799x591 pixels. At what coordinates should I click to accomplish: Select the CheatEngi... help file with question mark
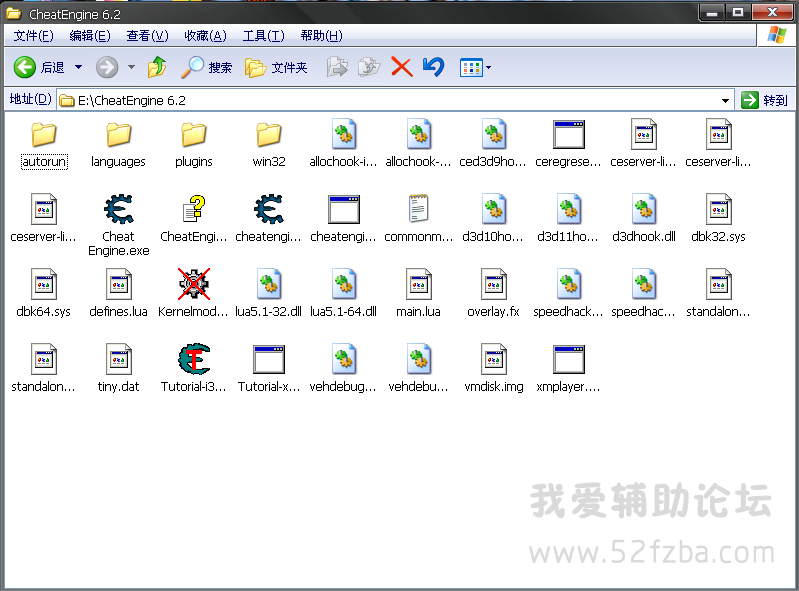(194, 219)
